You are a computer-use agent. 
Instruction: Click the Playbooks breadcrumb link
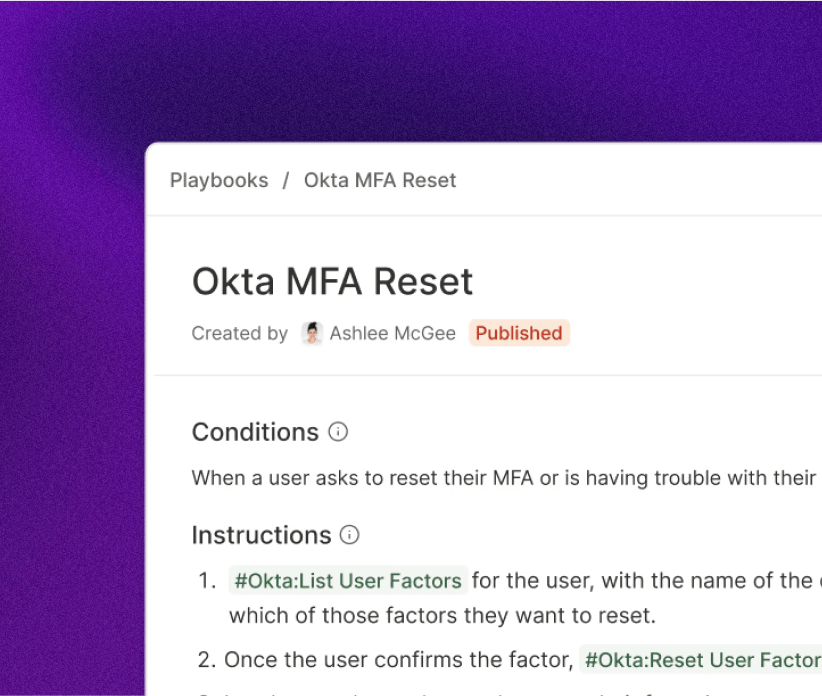[219, 181]
